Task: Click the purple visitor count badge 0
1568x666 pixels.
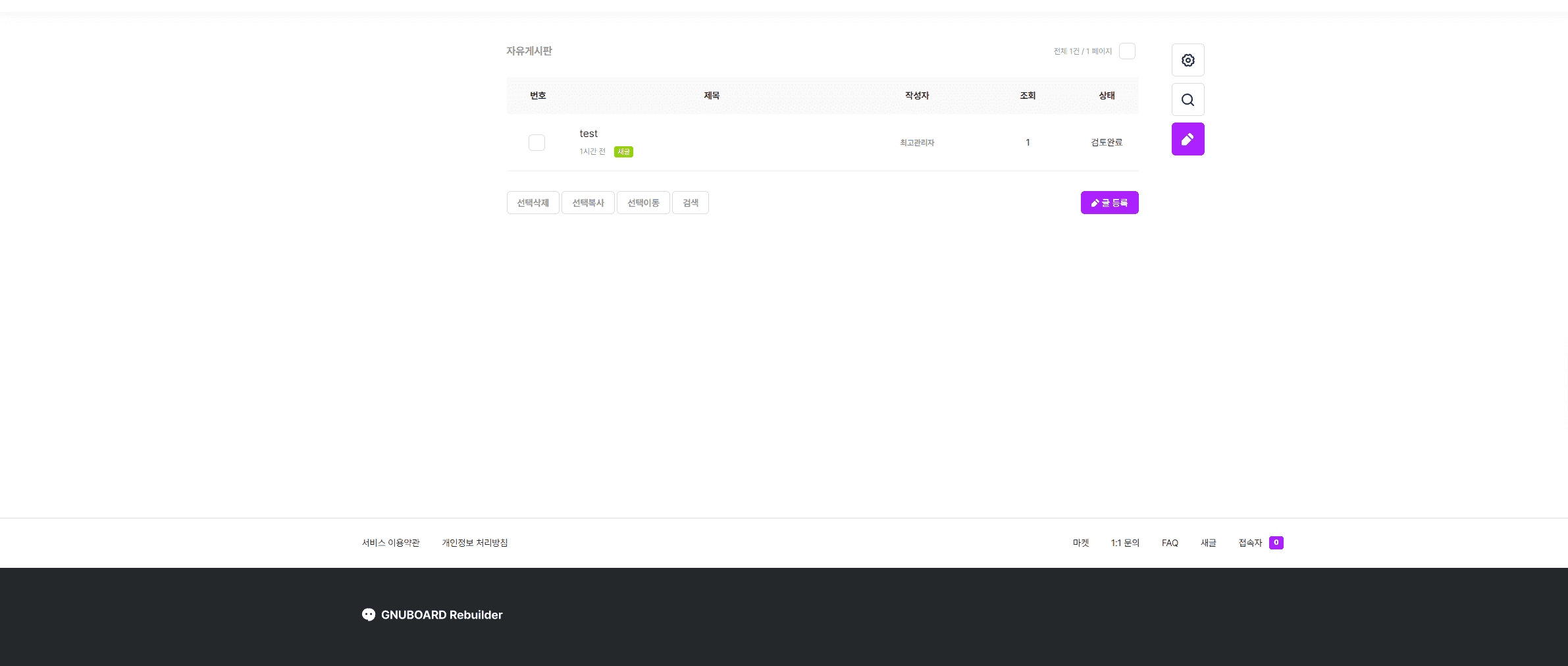Action: click(x=1276, y=543)
